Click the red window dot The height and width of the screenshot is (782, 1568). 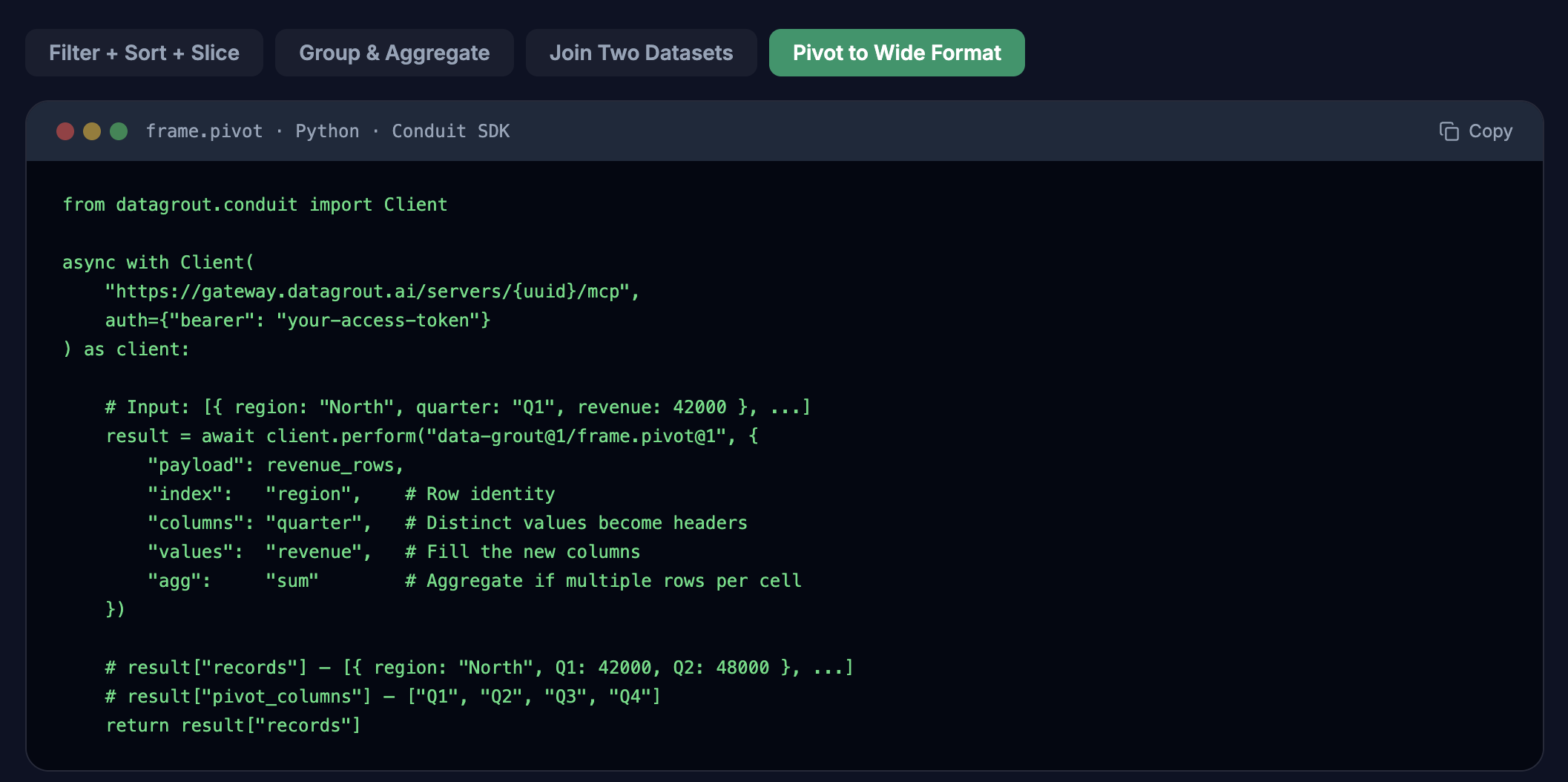click(x=65, y=131)
